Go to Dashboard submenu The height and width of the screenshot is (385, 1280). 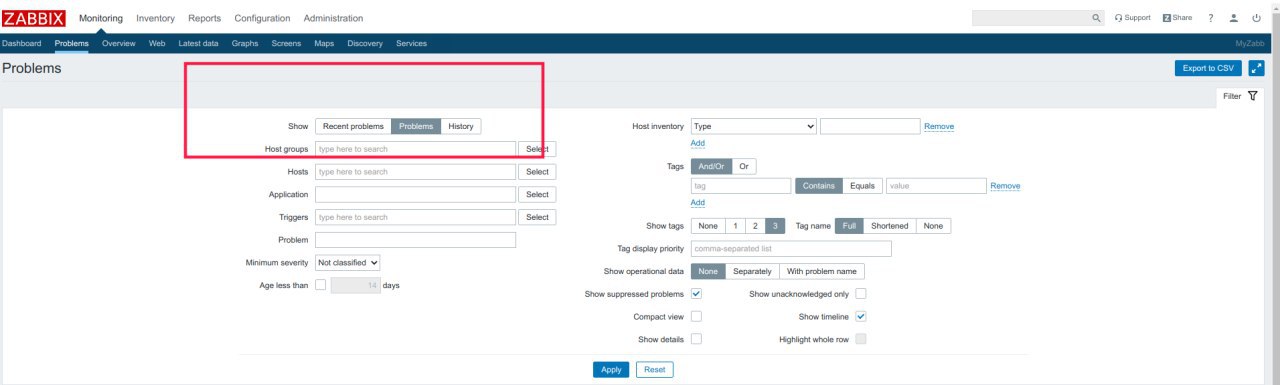tap(22, 43)
